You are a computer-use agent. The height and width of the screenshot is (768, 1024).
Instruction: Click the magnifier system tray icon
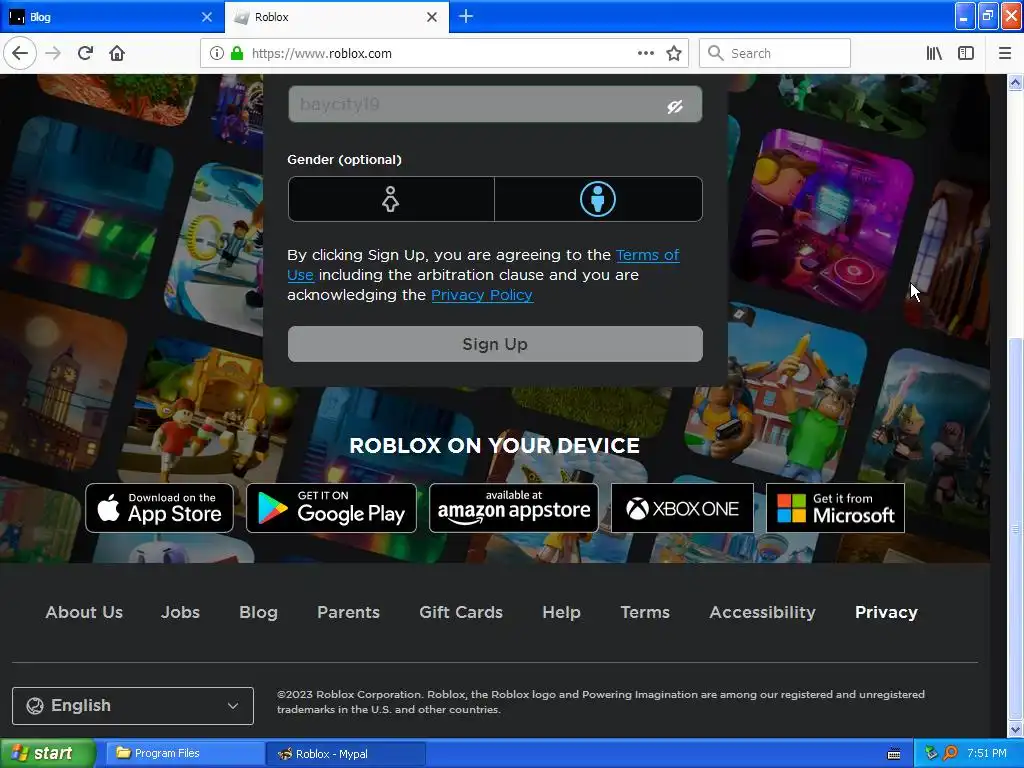(x=951, y=754)
